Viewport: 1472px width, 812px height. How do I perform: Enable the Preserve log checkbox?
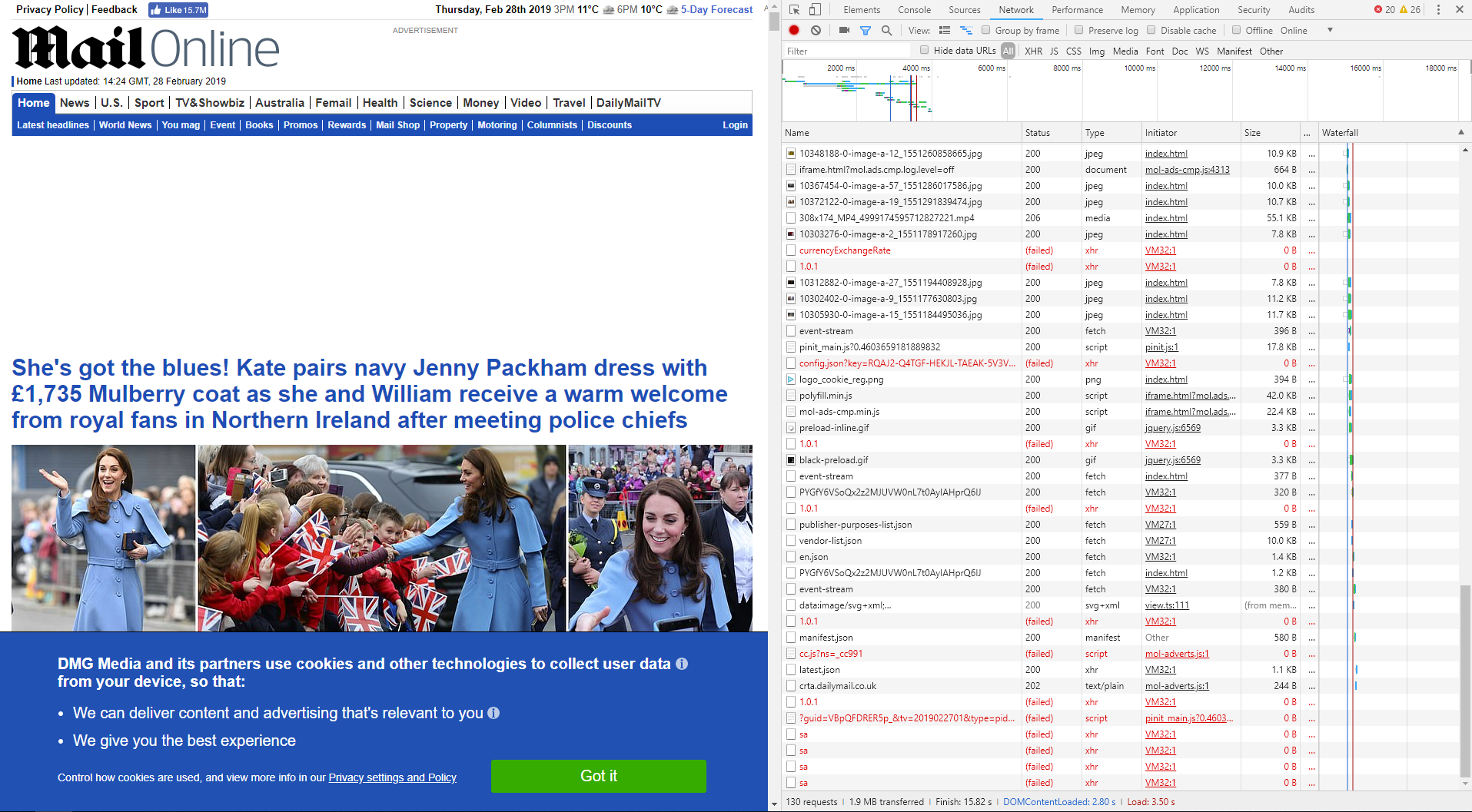1079,31
